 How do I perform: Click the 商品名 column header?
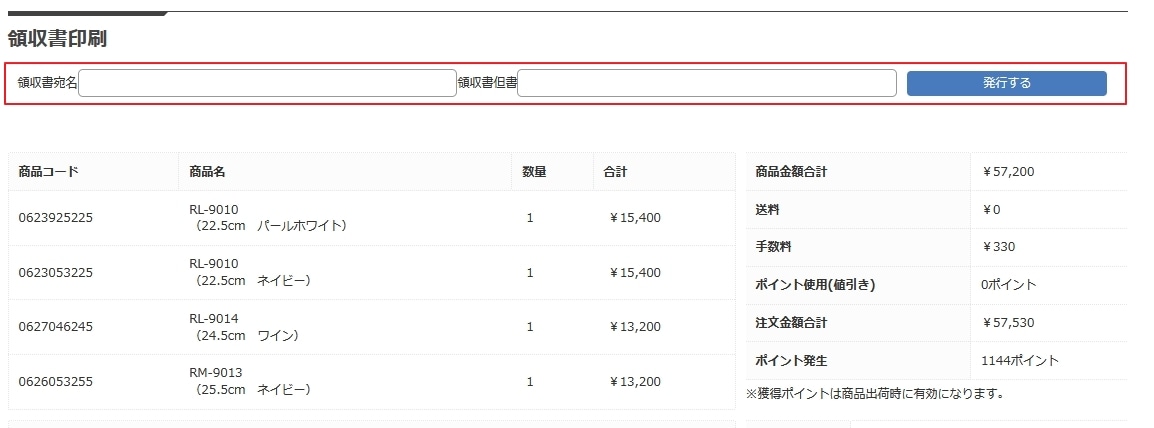click(x=207, y=172)
